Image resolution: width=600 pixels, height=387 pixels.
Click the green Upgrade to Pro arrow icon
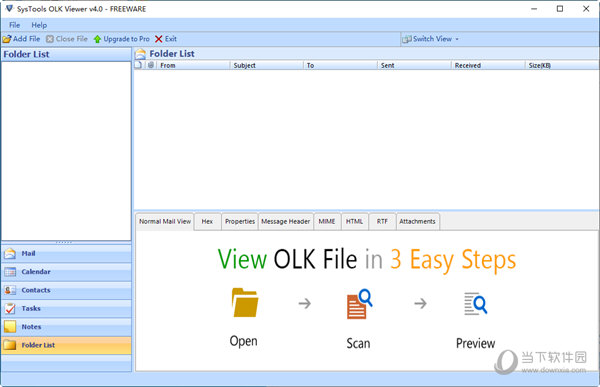(x=97, y=39)
